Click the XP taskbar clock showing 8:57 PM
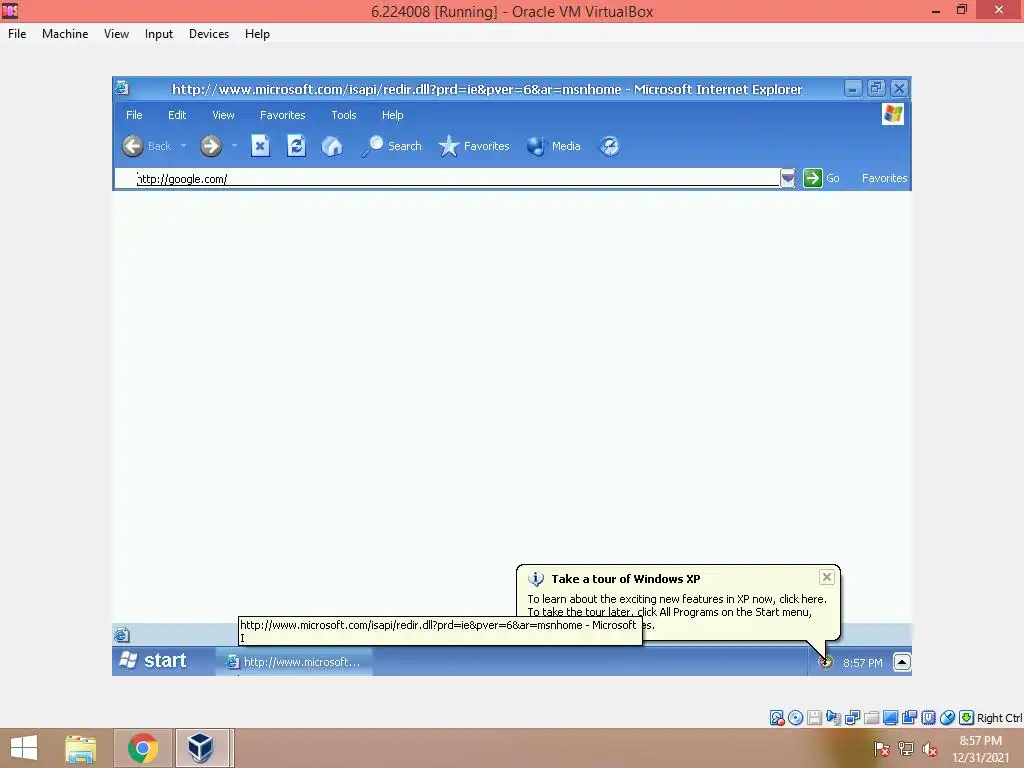The image size is (1024, 768). pyautogui.click(x=863, y=663)
